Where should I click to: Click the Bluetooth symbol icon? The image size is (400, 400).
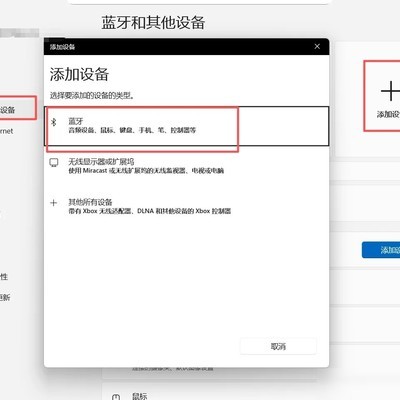point(54,122)
